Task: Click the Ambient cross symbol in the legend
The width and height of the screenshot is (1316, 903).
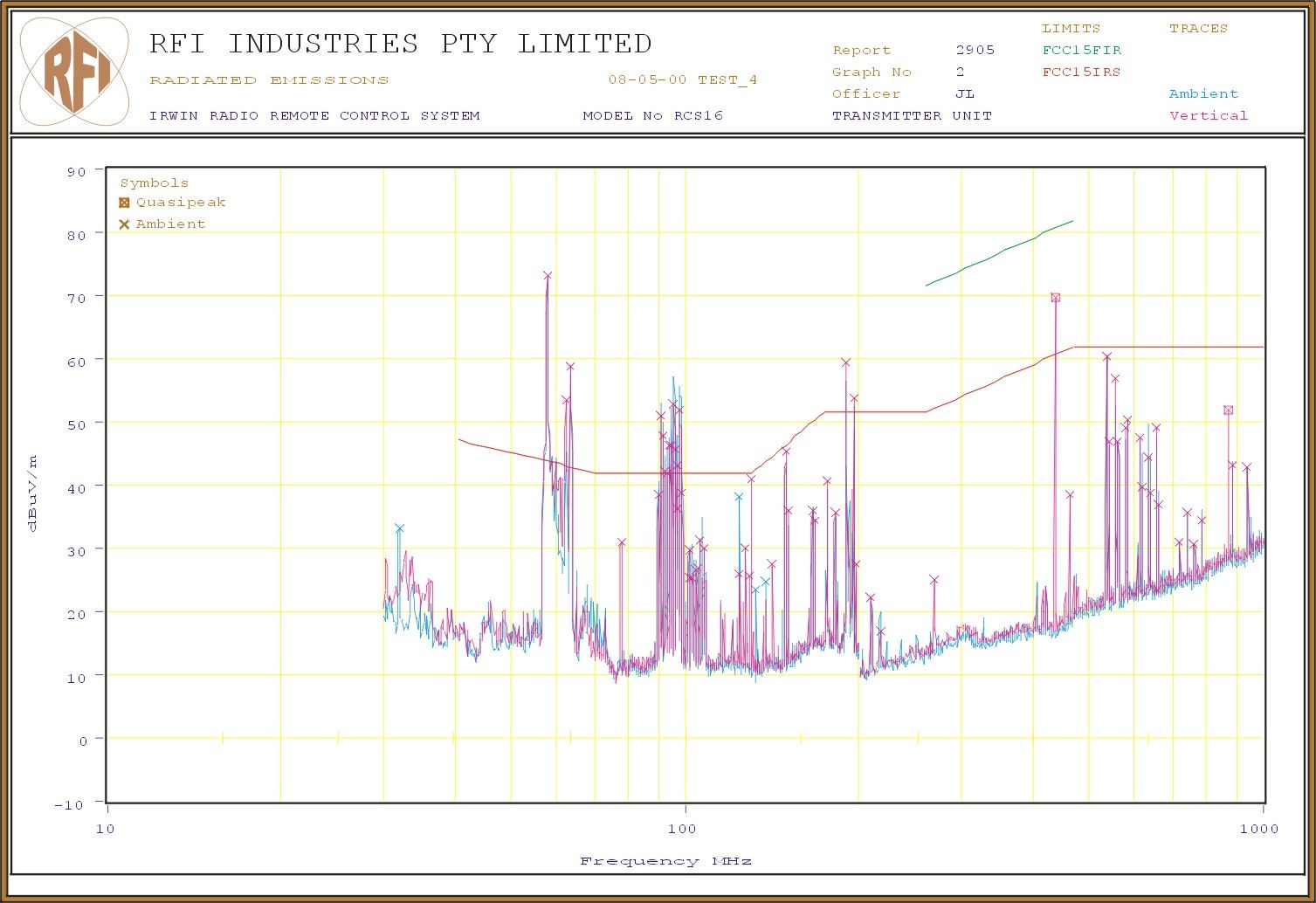Action: (x=124, y=224)
